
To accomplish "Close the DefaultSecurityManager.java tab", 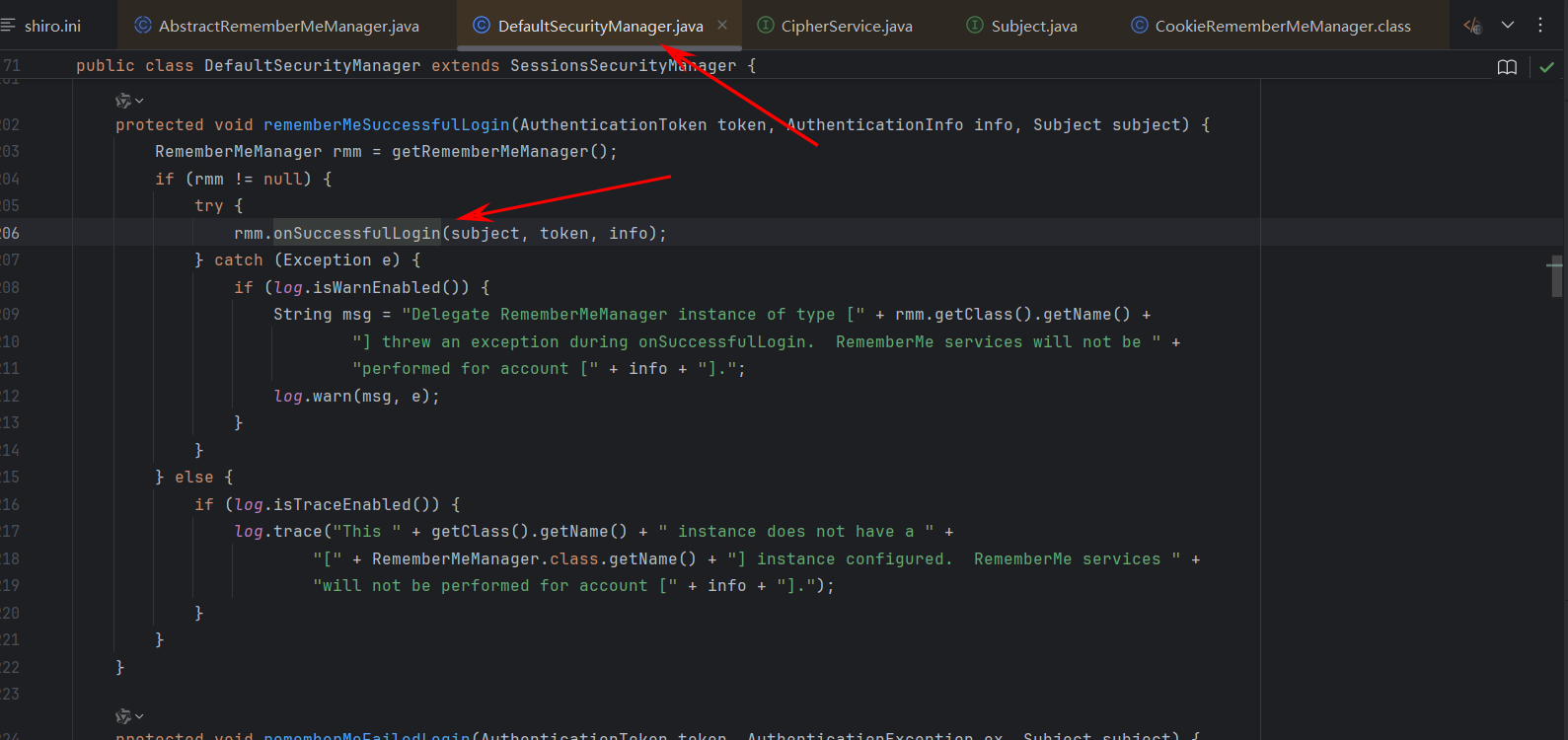I will 722,26.
